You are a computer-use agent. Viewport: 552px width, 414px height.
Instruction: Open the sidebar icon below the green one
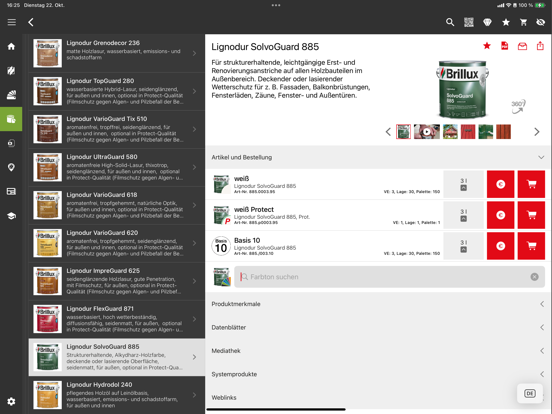(x=11, y=143)
